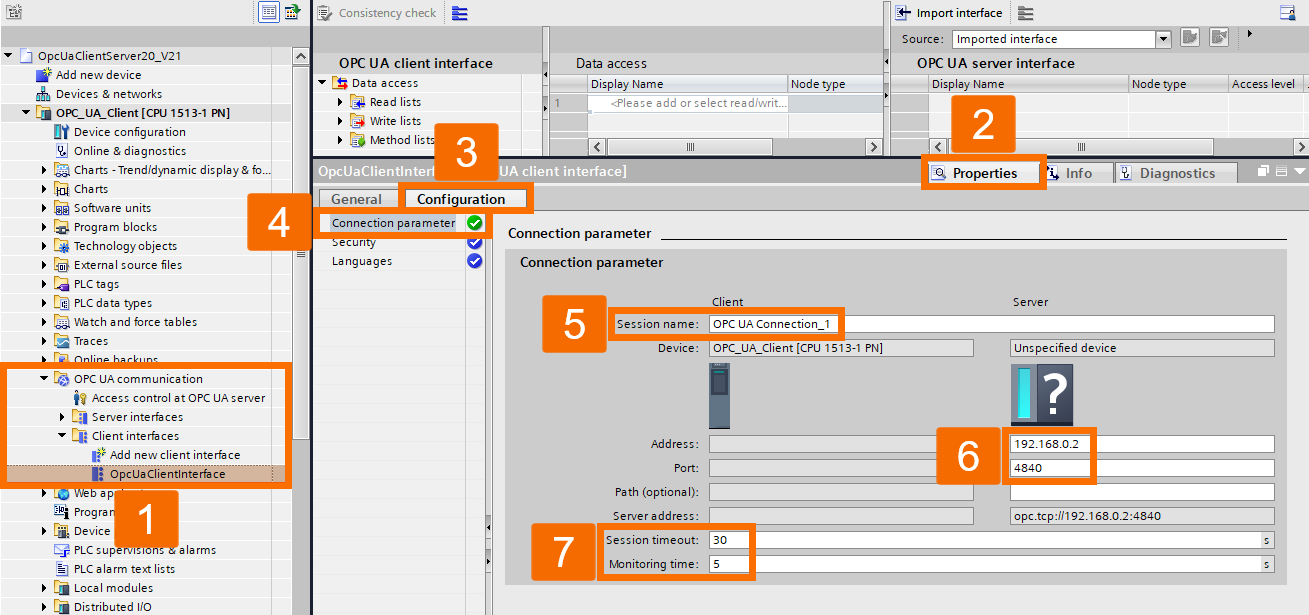Switch to the Diagnostics tab

click(x=1176, y=173)
